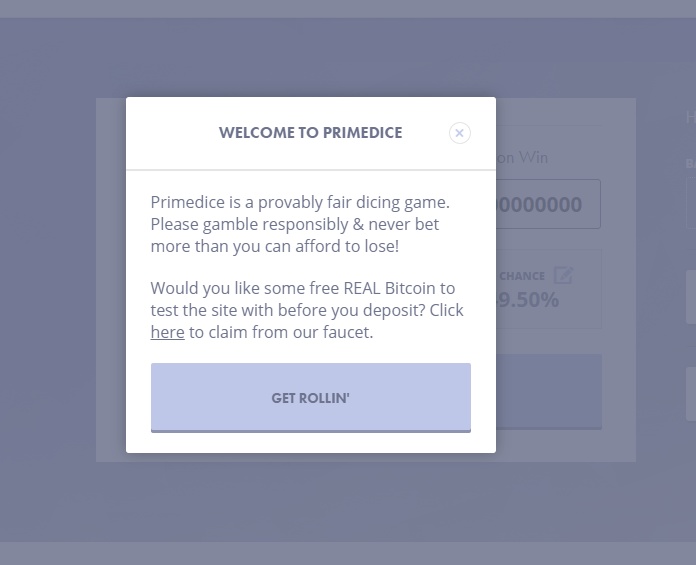
Task: Click the 'on Win' label behind the dialog
Action: (522, 158)
